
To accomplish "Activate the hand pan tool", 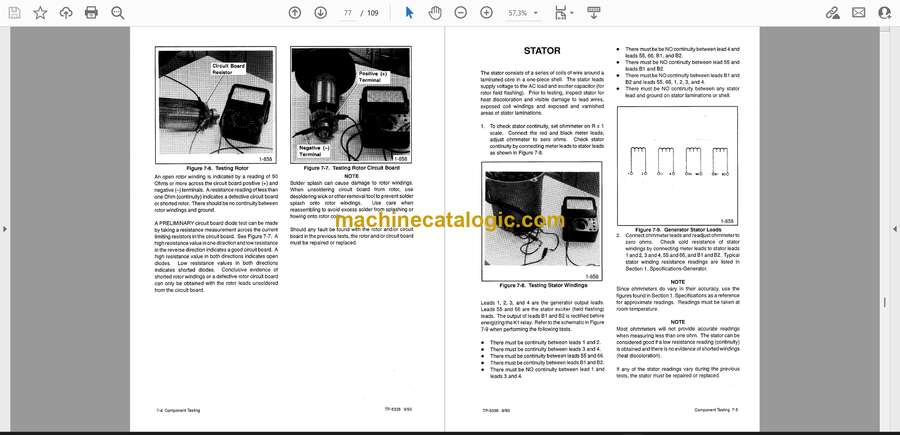I will pyautogui.click(x=435, y=13).
